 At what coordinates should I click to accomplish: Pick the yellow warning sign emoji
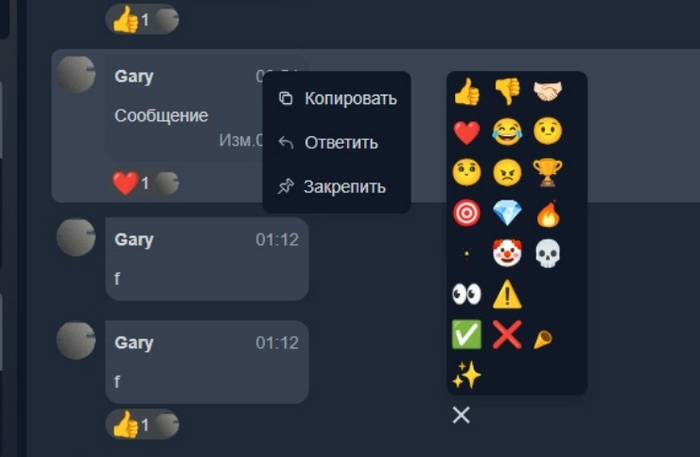pos(507,294)
